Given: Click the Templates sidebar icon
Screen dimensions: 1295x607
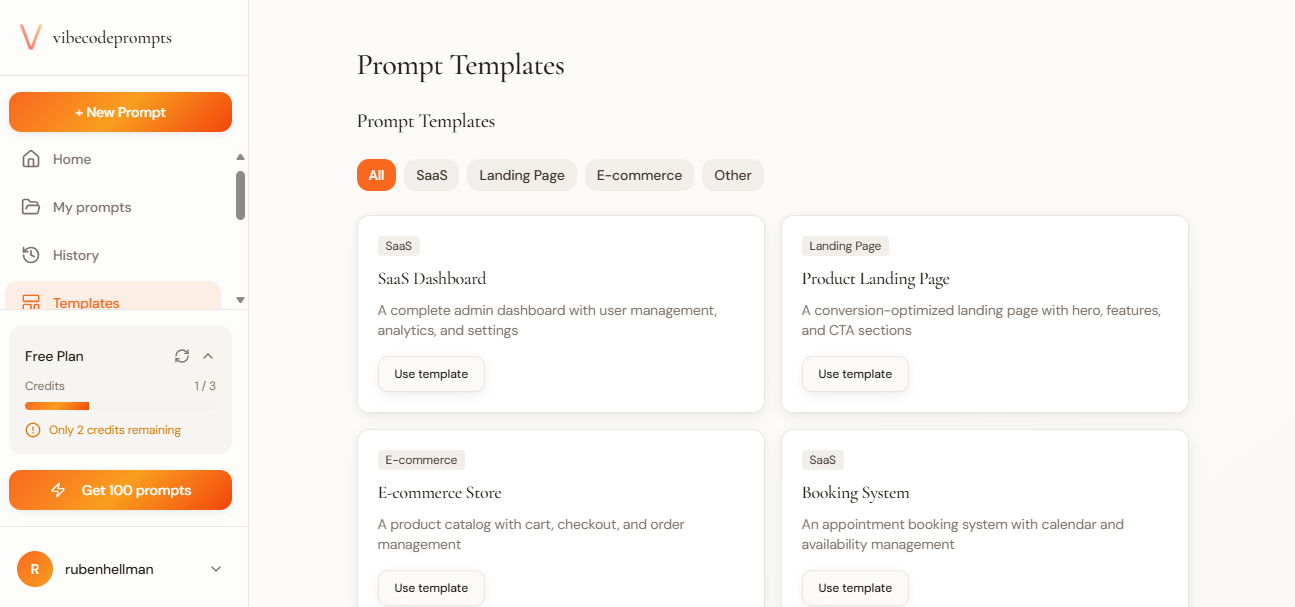Looking at the screenshot, I should pos(31,302).
